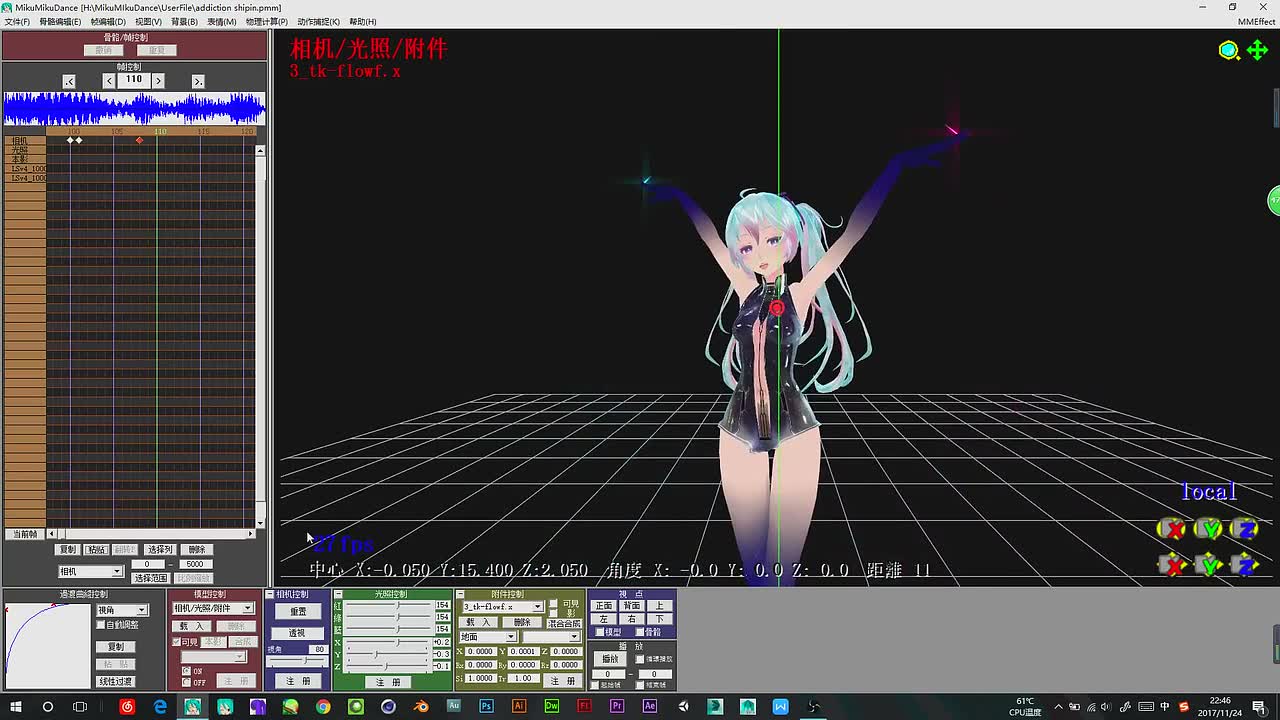The height and width of the screenshot is (720, 1280).
Task: Open Adobe Illustrator from the taskbar
Action: pos(519,706)
